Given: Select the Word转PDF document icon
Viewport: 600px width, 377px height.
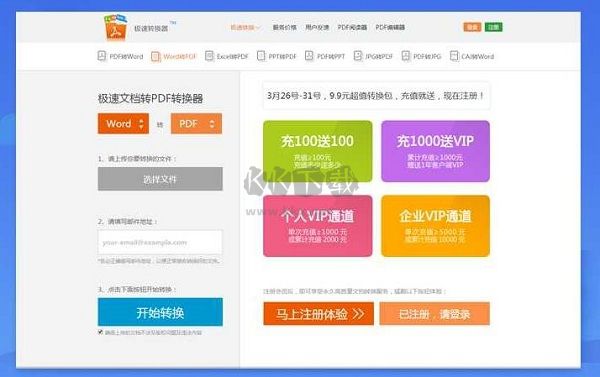Looking at the screenshot, I should point(156,56).
